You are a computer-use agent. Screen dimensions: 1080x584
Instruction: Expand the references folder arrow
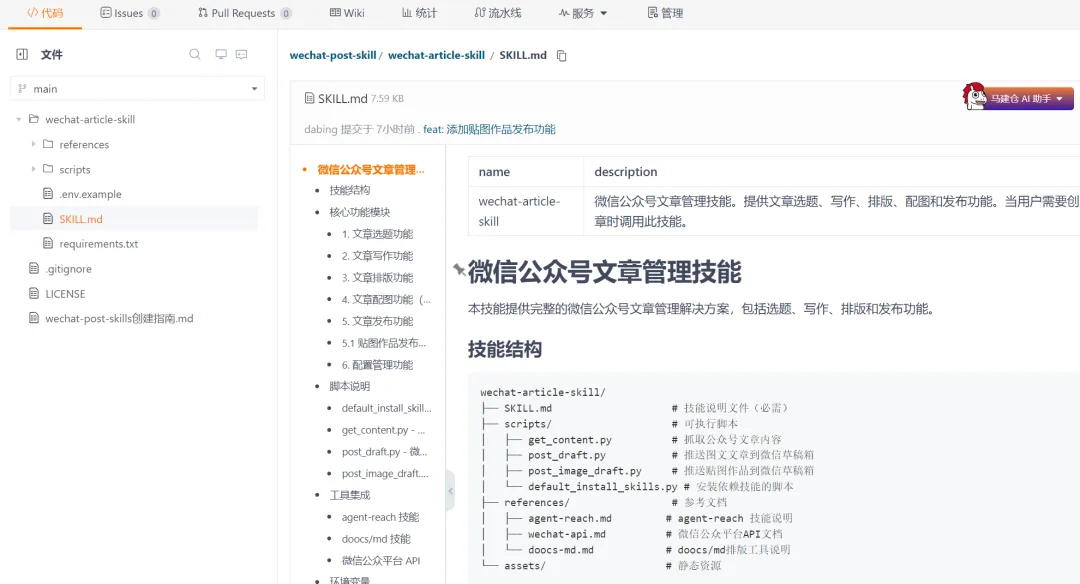coord(33,144)
